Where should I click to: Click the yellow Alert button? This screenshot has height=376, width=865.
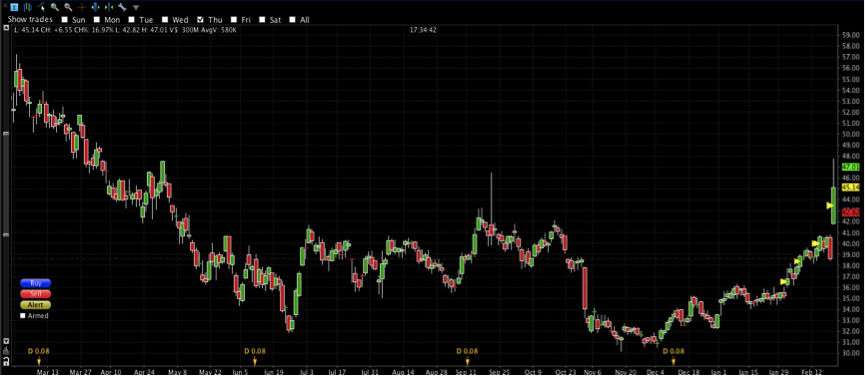pos(35,305)
